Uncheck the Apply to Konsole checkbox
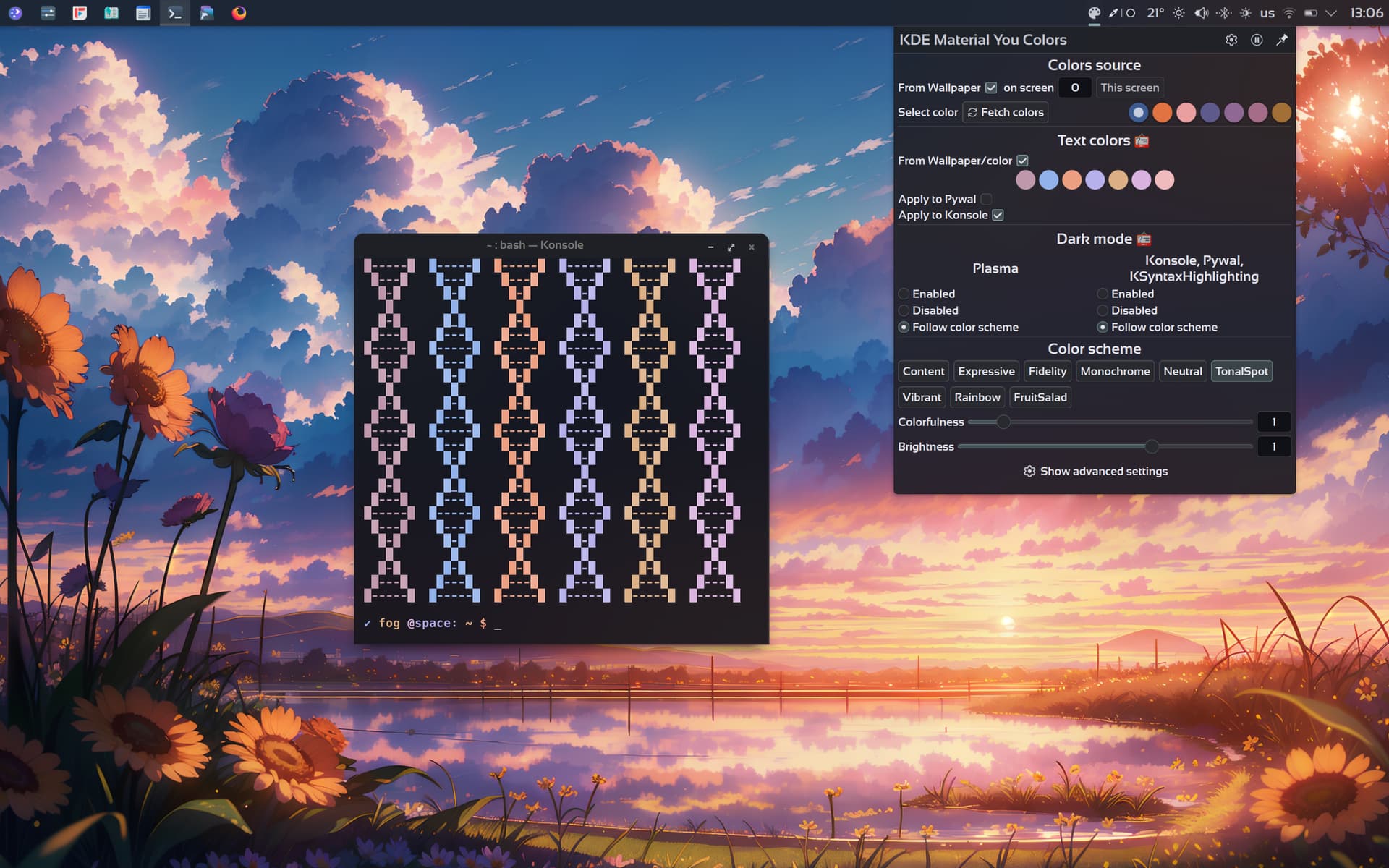The width and height of the screenshot is (1389, 868). [x=998, y=215]
